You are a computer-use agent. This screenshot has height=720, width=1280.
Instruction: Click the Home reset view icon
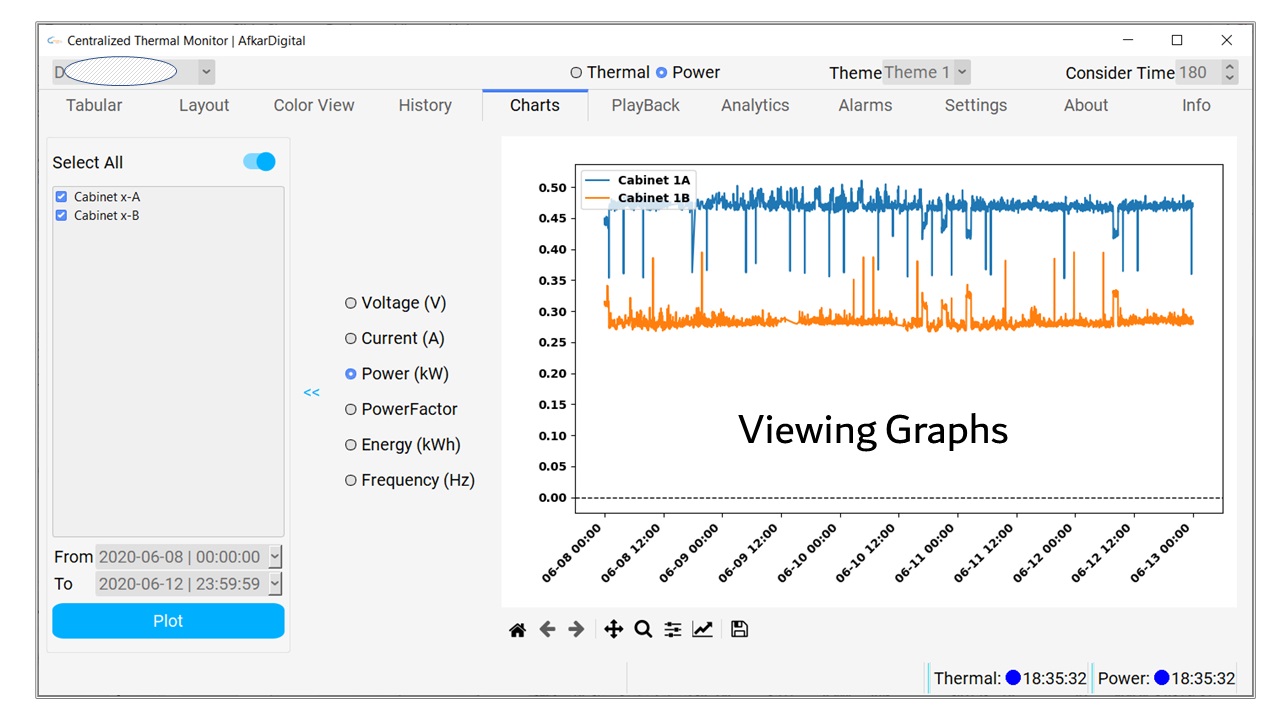(x=517, y=629)
